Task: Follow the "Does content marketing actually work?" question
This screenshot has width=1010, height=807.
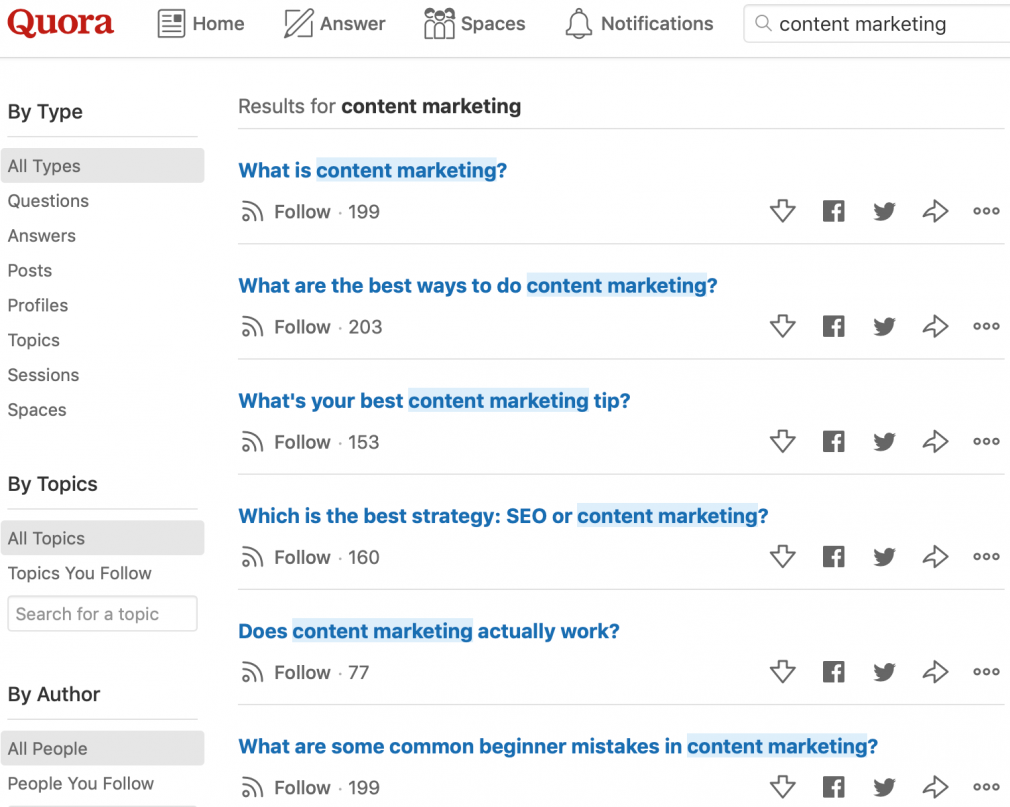Action: click(x=288, y=672)
